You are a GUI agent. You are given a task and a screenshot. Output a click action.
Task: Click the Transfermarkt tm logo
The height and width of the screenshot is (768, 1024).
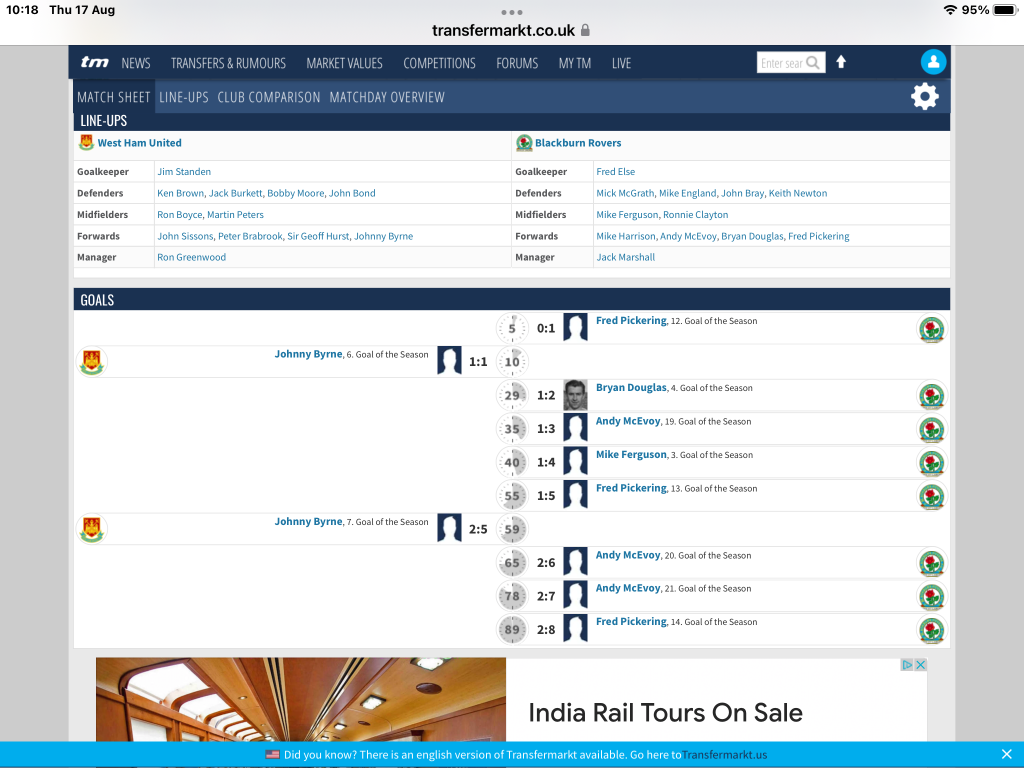click(x=95, y=63)
